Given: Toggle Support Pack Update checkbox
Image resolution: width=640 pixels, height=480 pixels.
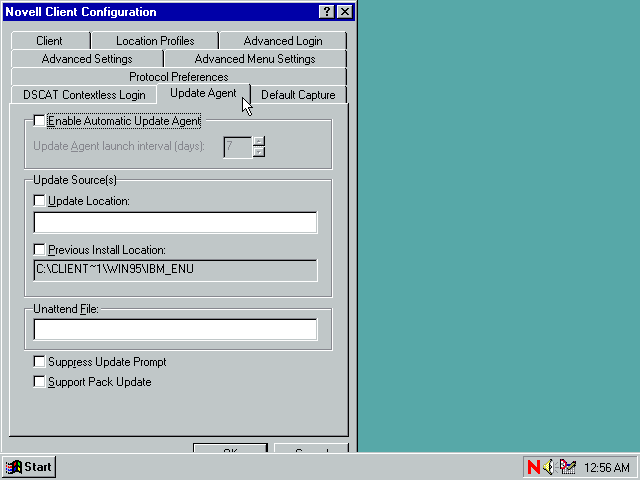Looking at the screenshot, I should (x=39, y=382).
